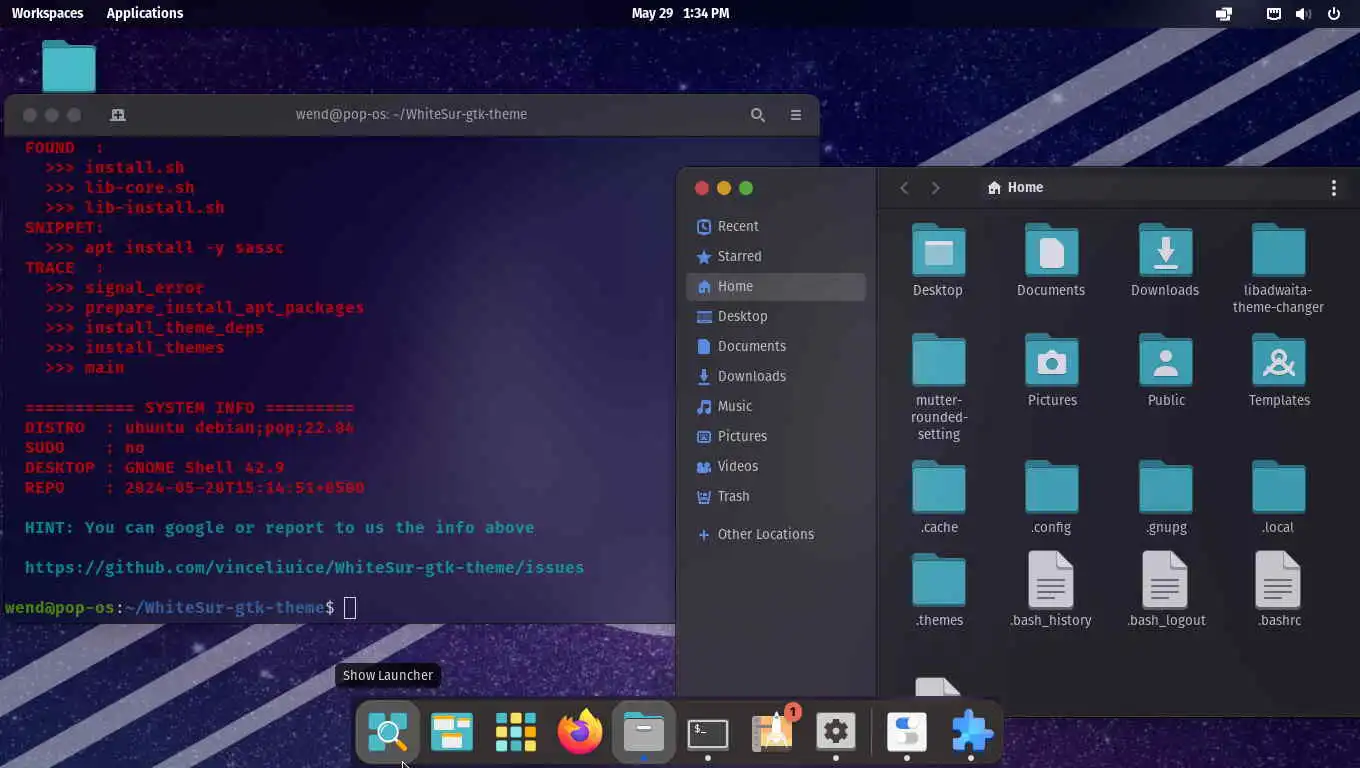1360x768 pixels.
Task: Open the Applications menu in top bar
Action: point(145,13)
